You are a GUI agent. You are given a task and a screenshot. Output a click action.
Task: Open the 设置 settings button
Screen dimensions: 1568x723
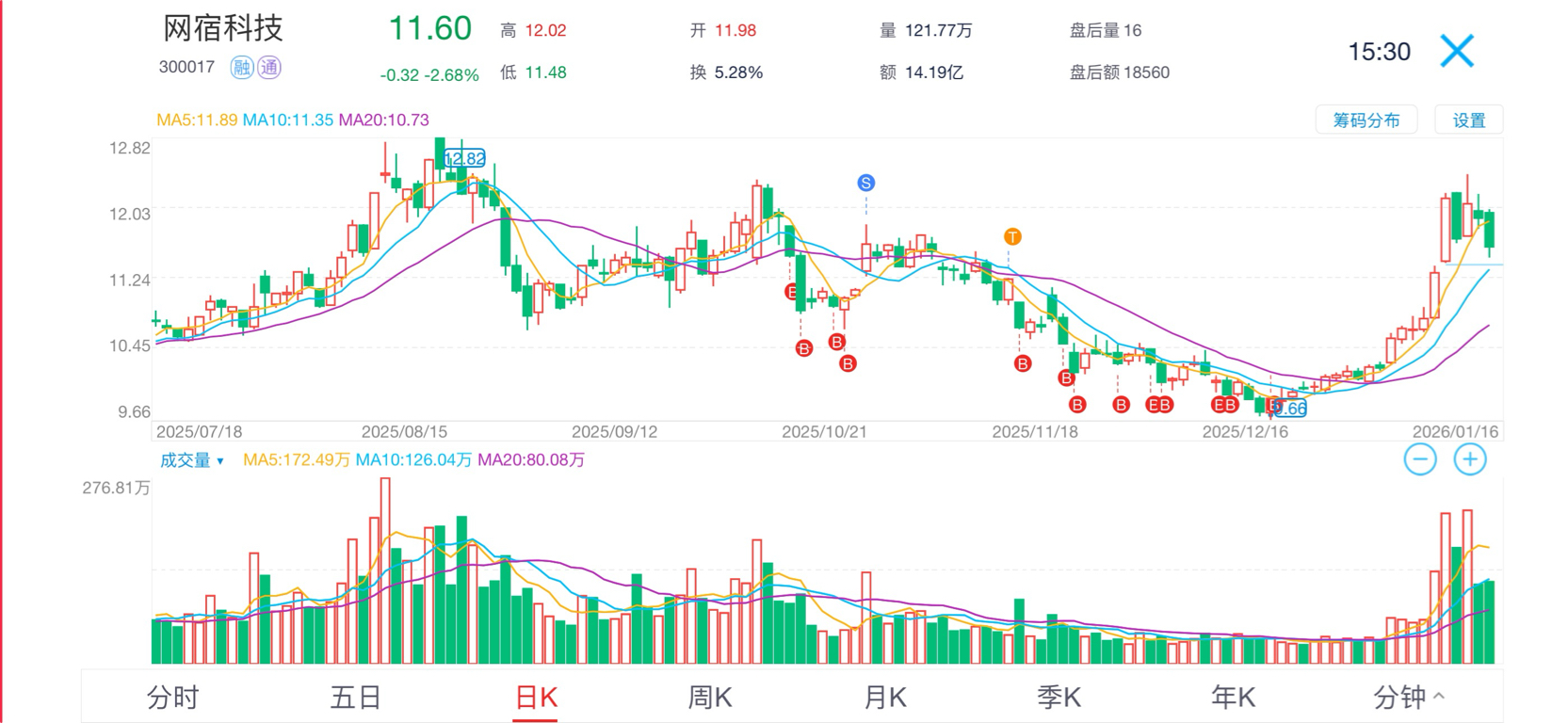(x=1469, y=120)
